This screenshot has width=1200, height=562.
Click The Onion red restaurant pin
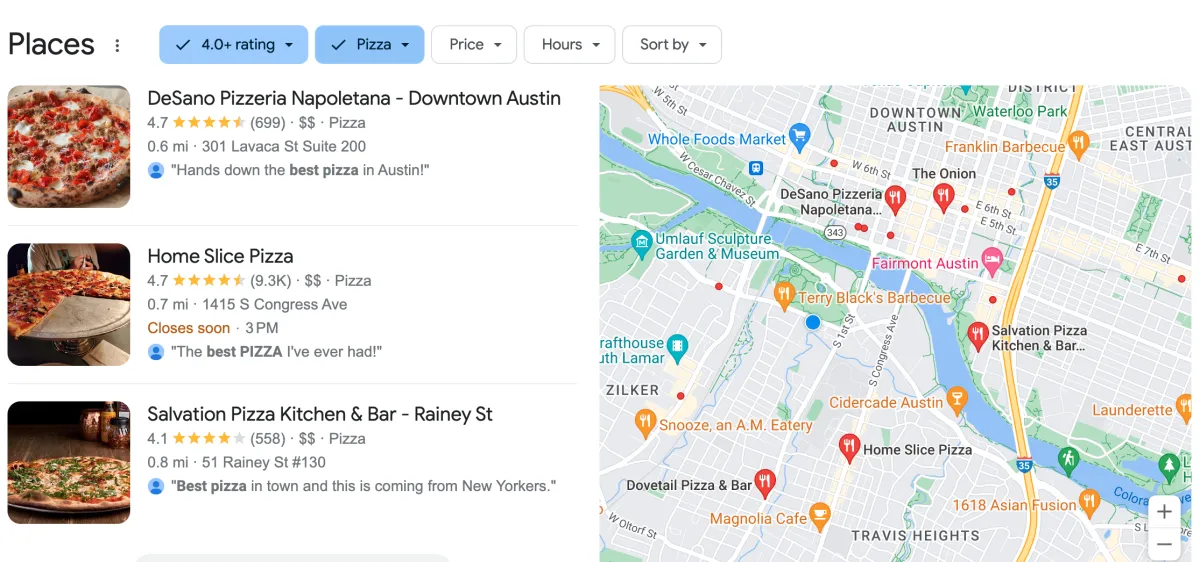click(x=944, y=196)
